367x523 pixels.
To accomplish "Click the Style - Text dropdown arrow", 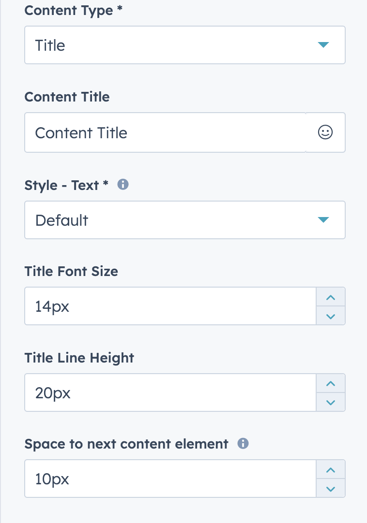I will [x=323, y=219].
